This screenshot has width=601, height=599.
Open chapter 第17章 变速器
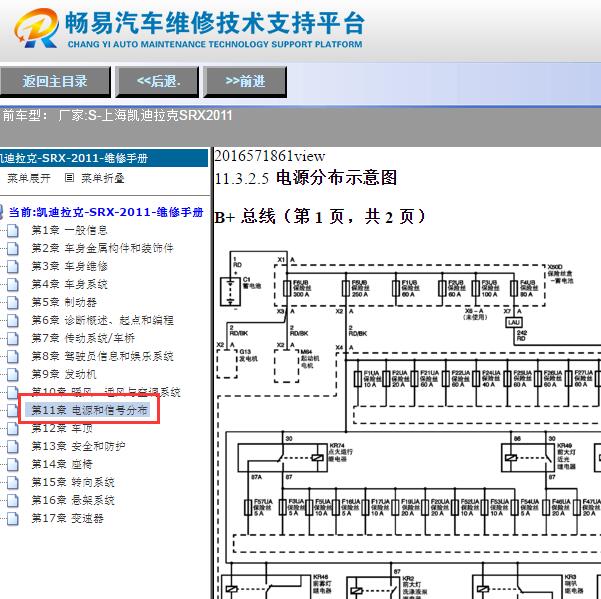tap(67, 518)
